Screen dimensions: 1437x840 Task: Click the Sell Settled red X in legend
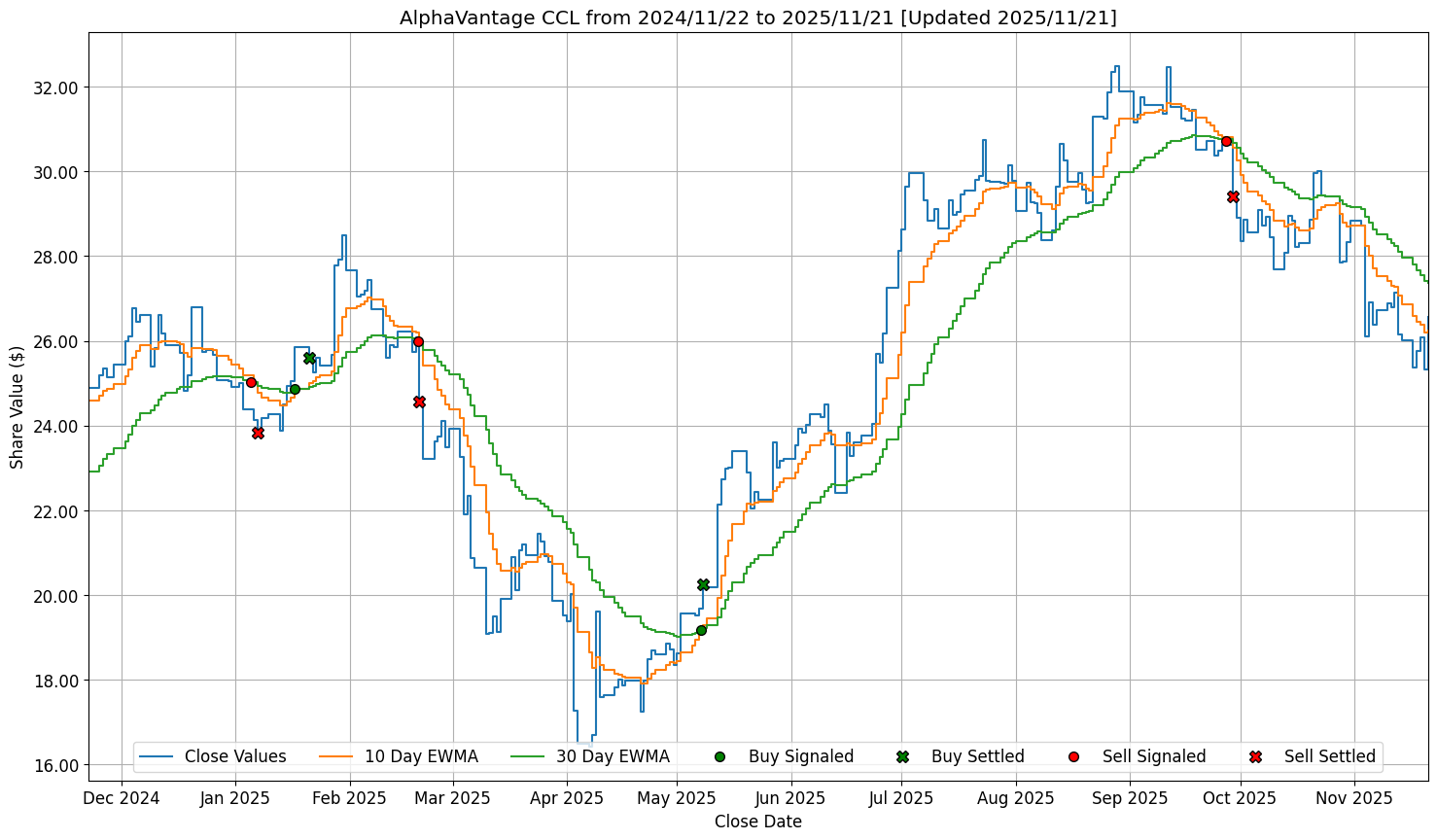[1255, 756]
